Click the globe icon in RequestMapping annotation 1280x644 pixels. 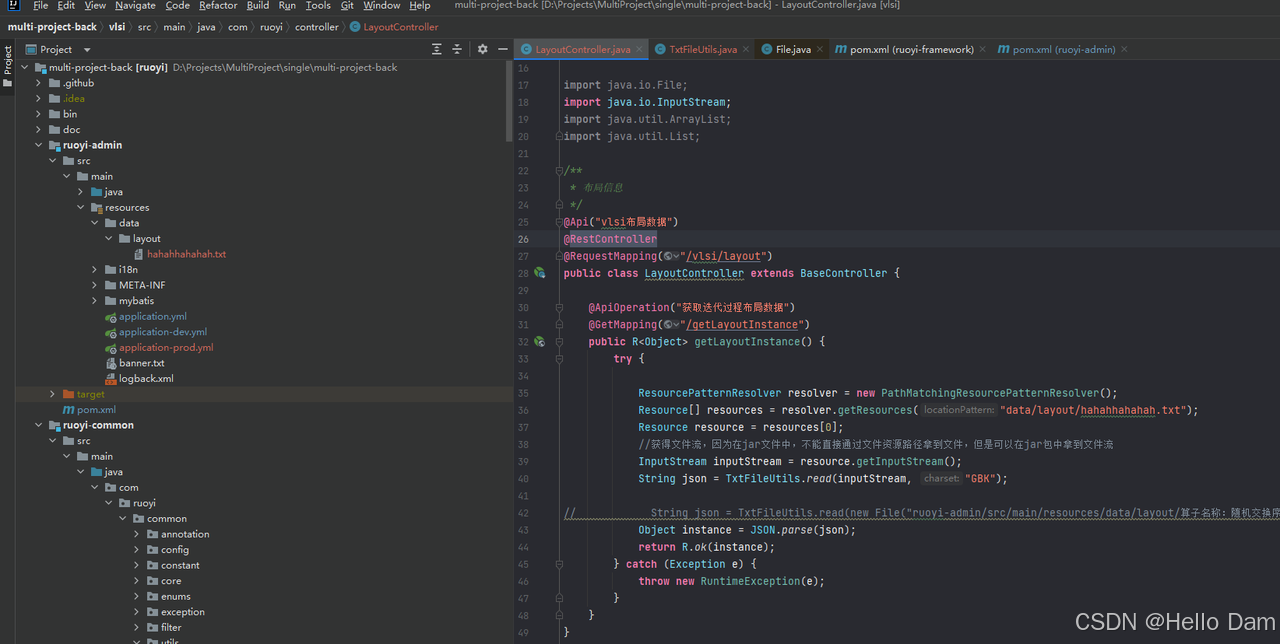point(669,256)
